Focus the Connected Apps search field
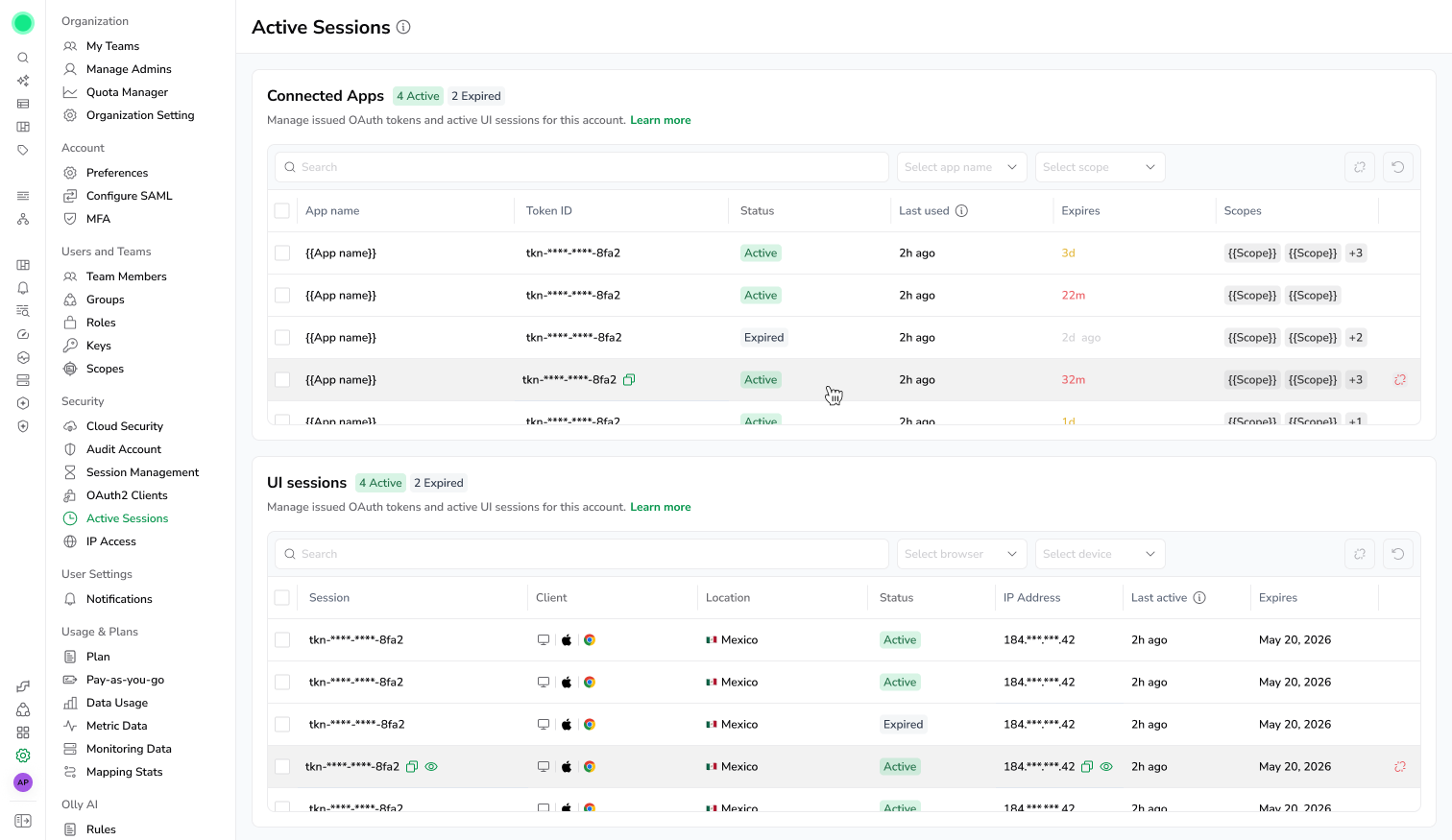1452x840 pixels. point(582,167)
